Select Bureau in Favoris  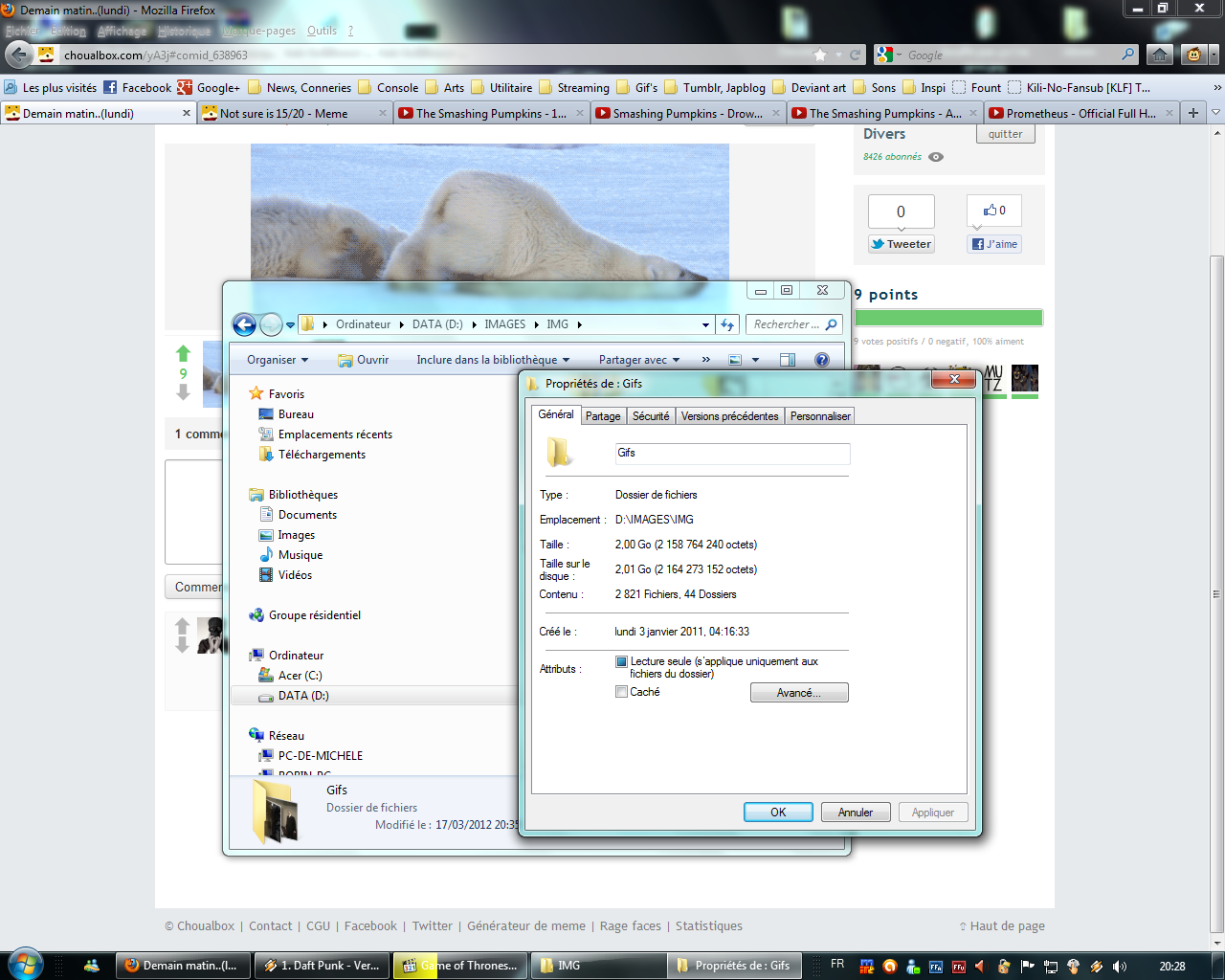(296, 414)
